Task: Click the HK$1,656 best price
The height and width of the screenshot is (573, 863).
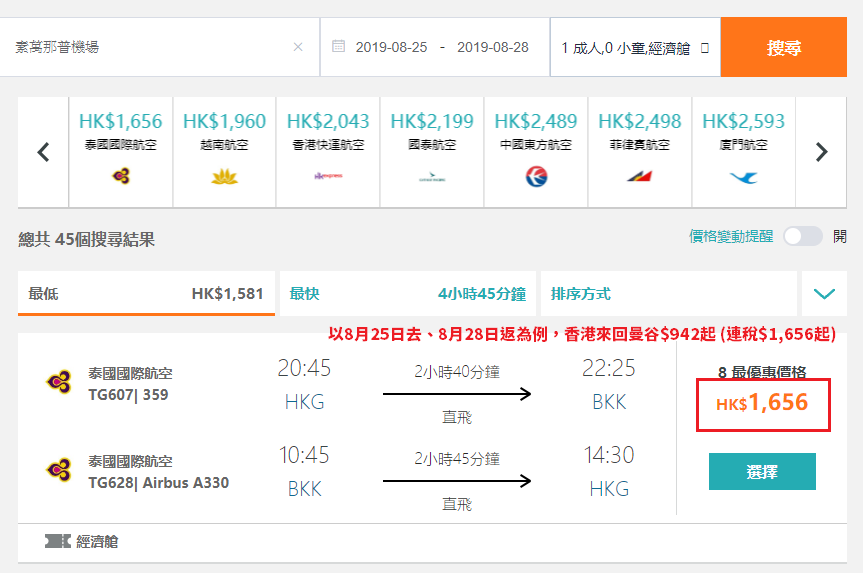Action: 763,403
